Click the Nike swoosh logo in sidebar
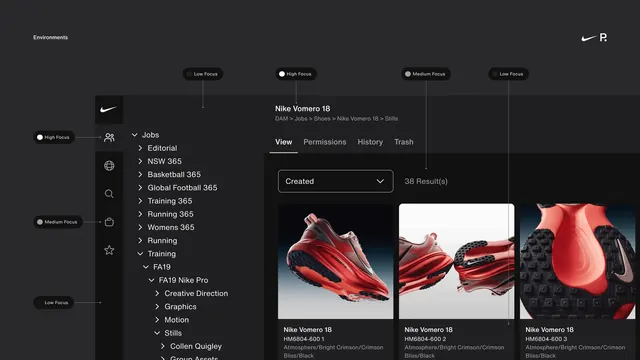Screen dimensions: 640x360 click(109, 109)
